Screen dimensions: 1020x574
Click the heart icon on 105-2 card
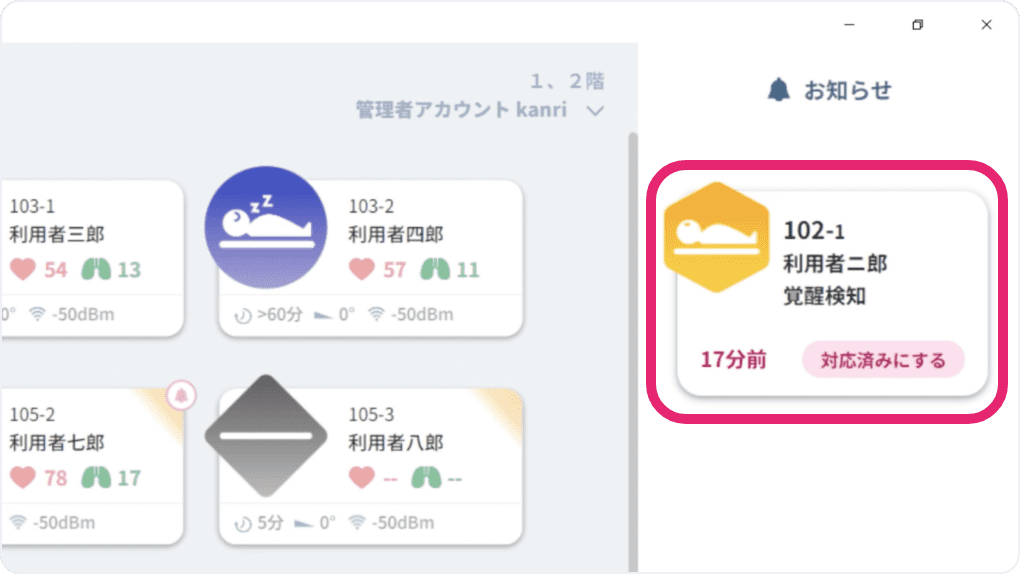tap(23, 478)
